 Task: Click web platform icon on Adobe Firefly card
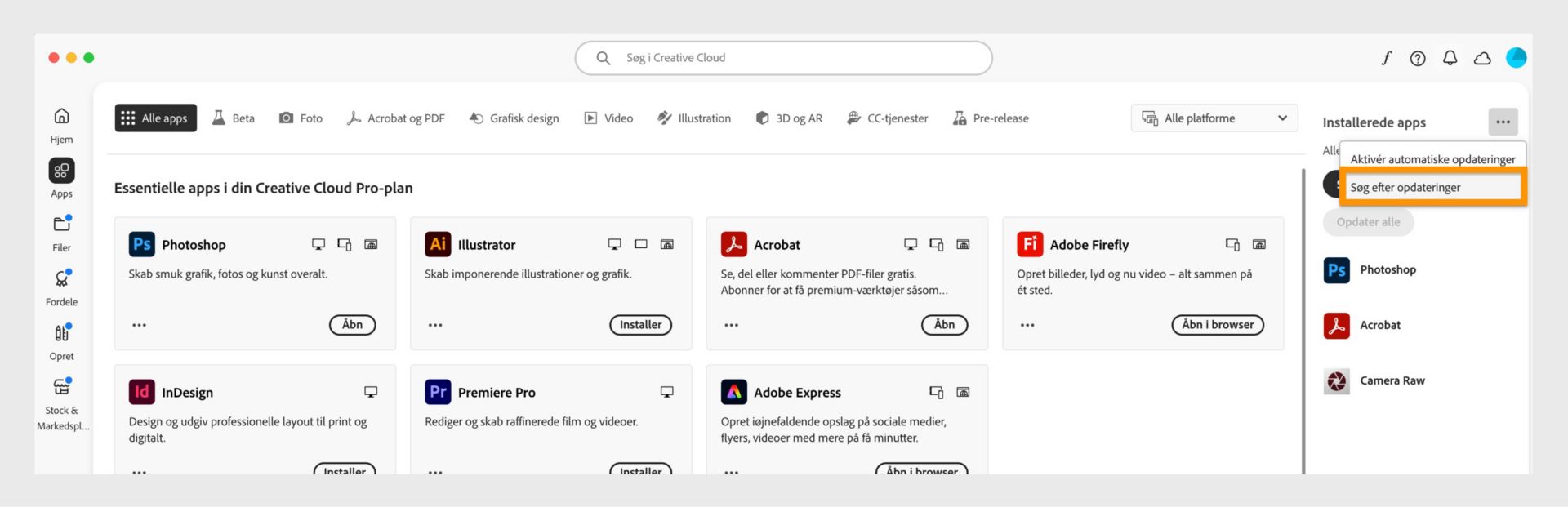(x=1259, y=244)
